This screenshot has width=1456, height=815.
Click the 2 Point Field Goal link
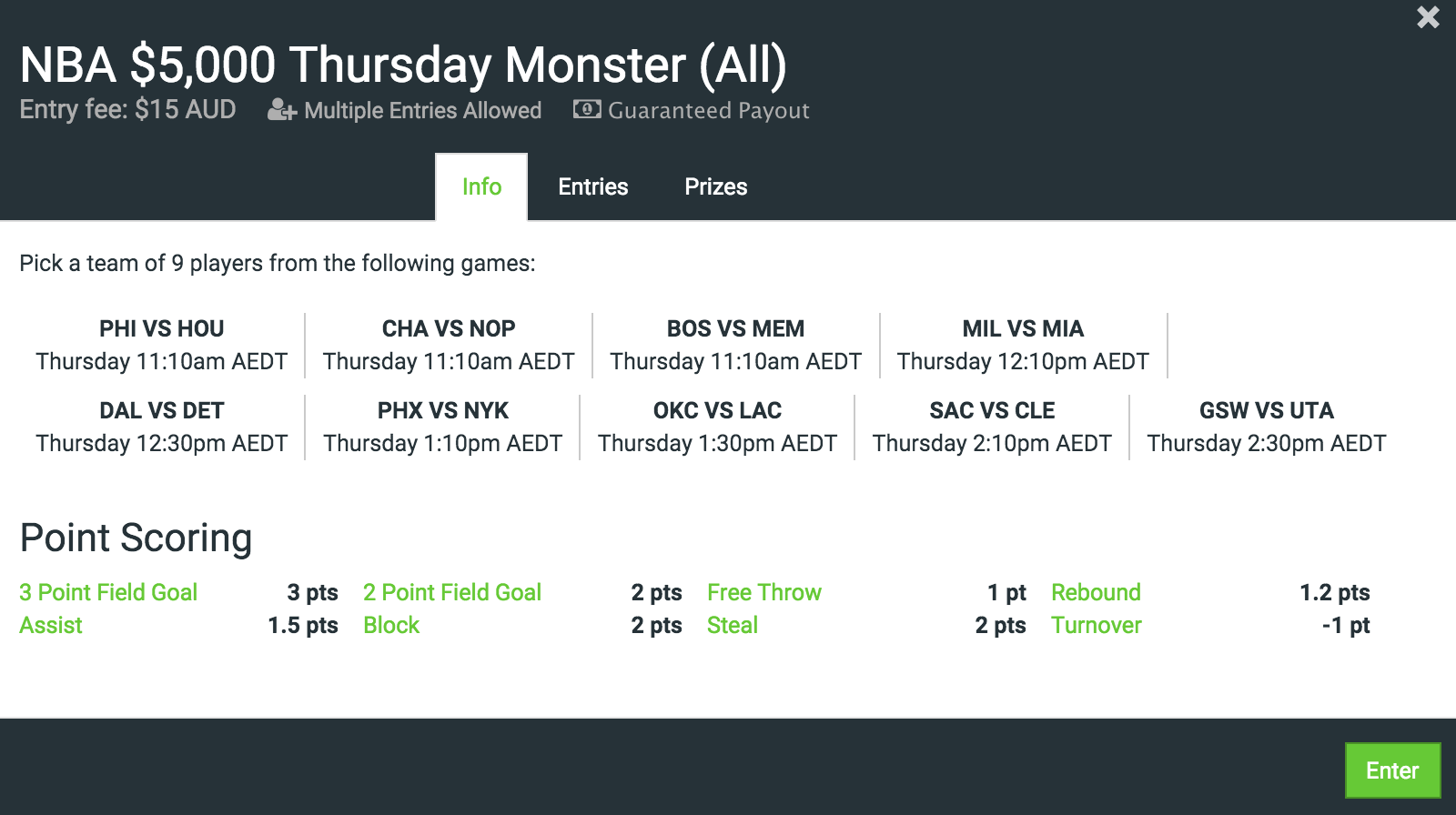pyautogui.click(x=452, y=592)
